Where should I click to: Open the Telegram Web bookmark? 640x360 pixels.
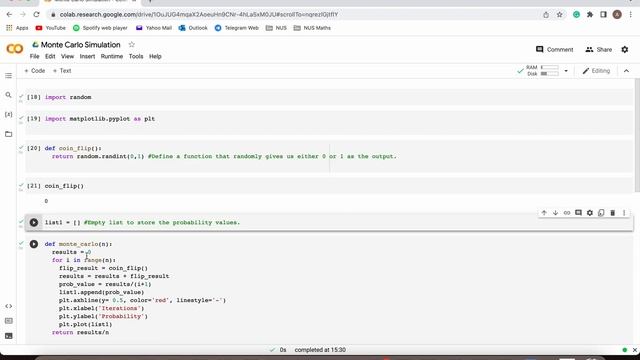coord(237,28)
